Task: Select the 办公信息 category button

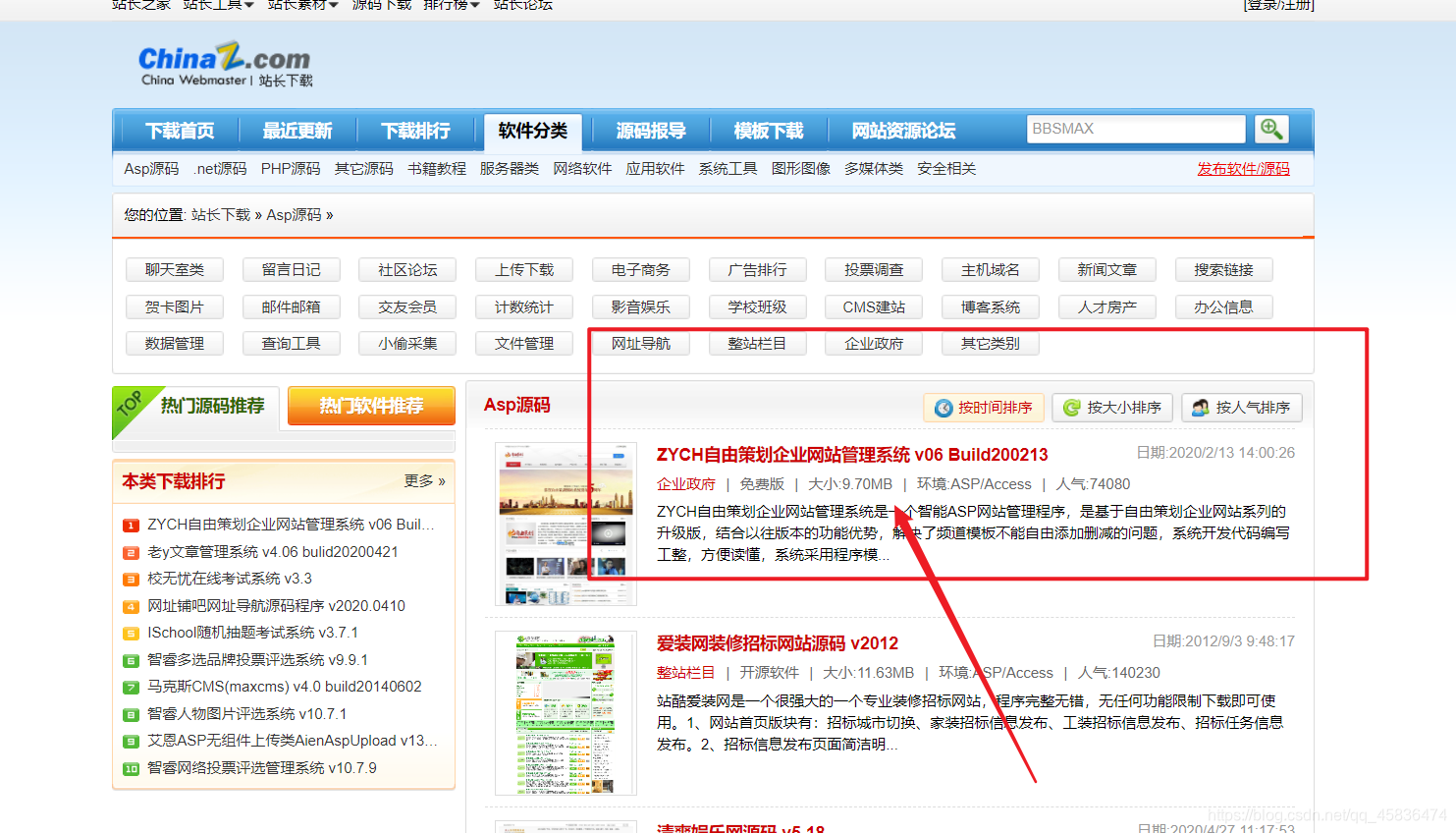Action: click(x=1223, y=307)
